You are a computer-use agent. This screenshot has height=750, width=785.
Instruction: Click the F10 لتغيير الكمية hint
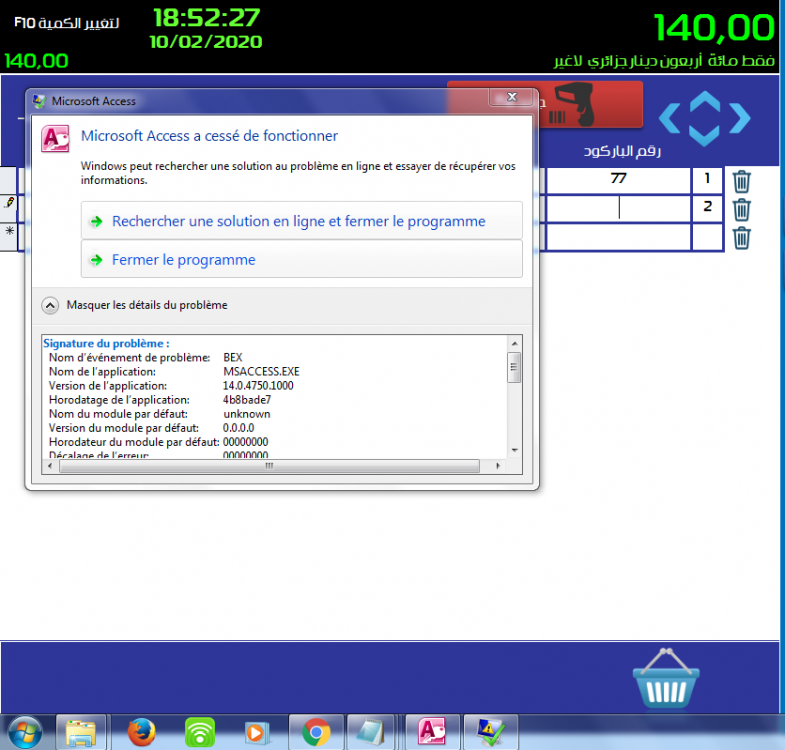click(x=67, y=23)
